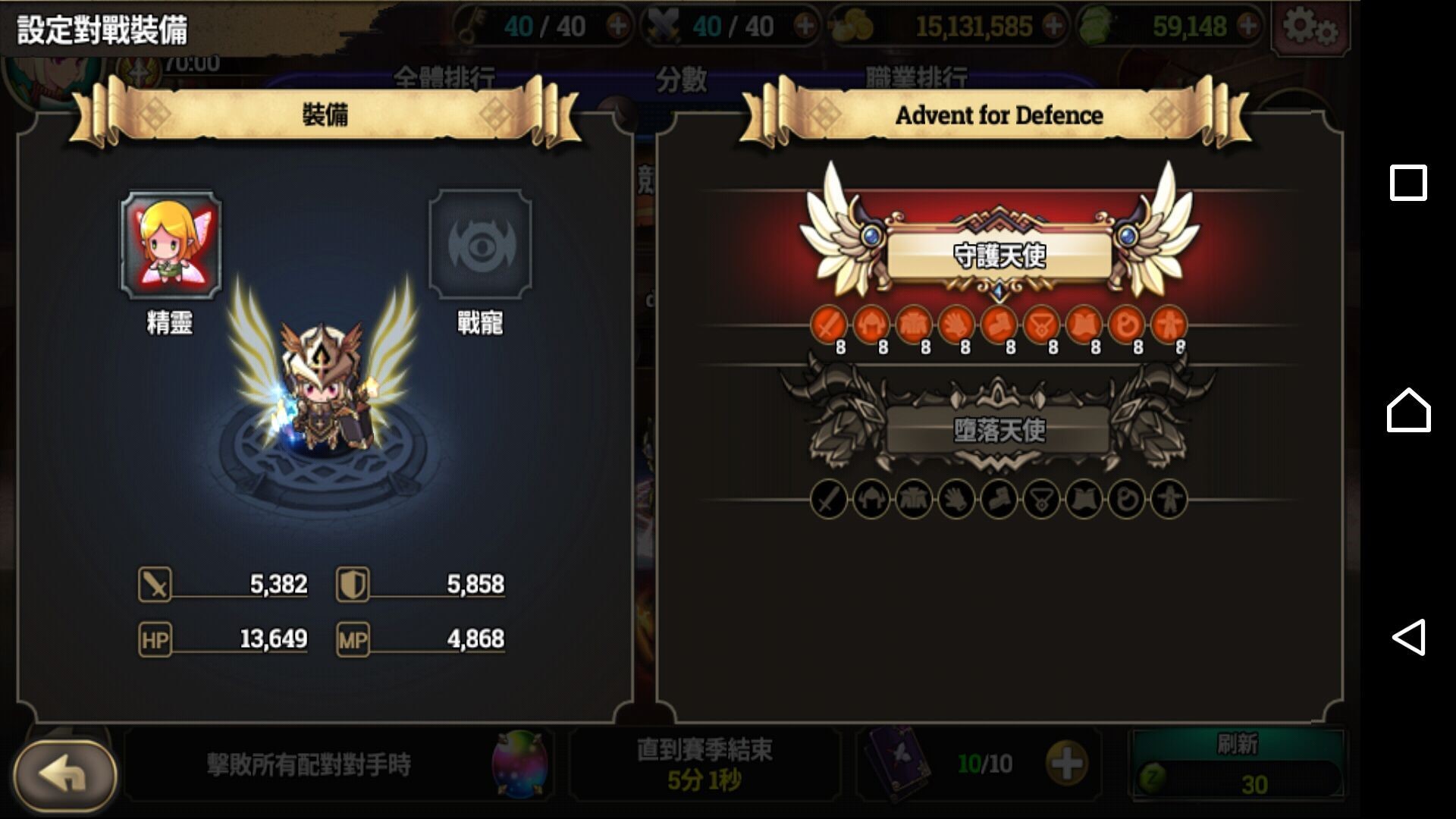The height and width of the screenshot is (819, 1456).
Task: Add more keys with the plus button
Action: pyautogui.click(x=618, y=27)
